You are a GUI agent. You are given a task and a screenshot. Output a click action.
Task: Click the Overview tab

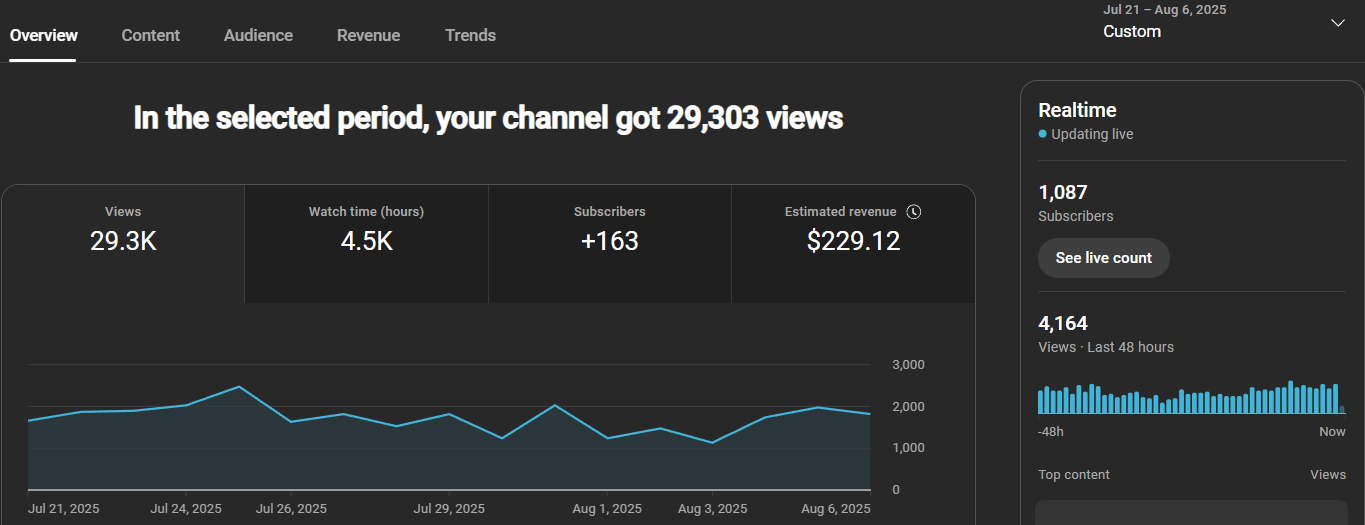point(44,35)
